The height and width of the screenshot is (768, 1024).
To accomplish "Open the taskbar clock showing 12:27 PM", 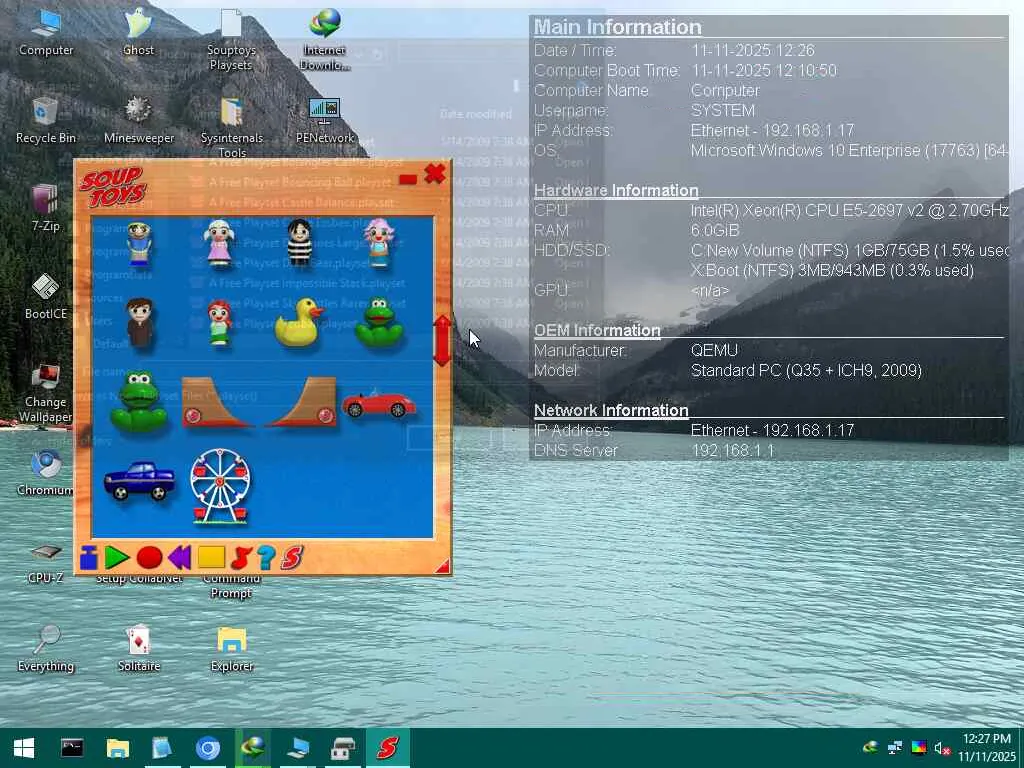I will (x=987, y=748).
